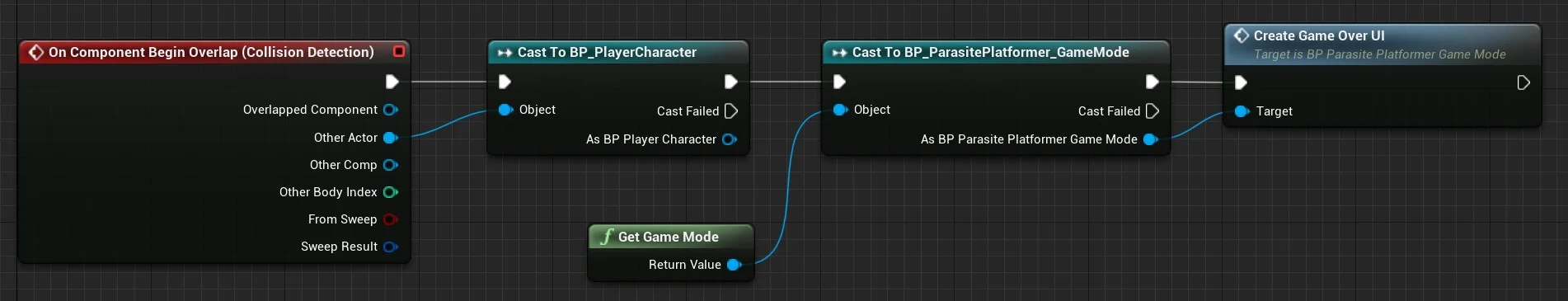The width and height of the screenshot is (1568, 301).
Task: Click execution output pin of overlap event node
Action: point(392,82)
